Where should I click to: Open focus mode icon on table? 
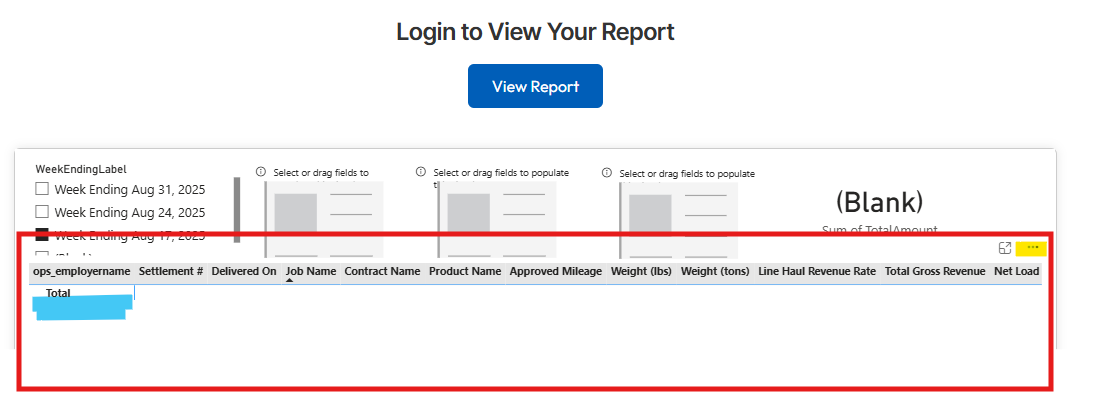coord(1005,248)
